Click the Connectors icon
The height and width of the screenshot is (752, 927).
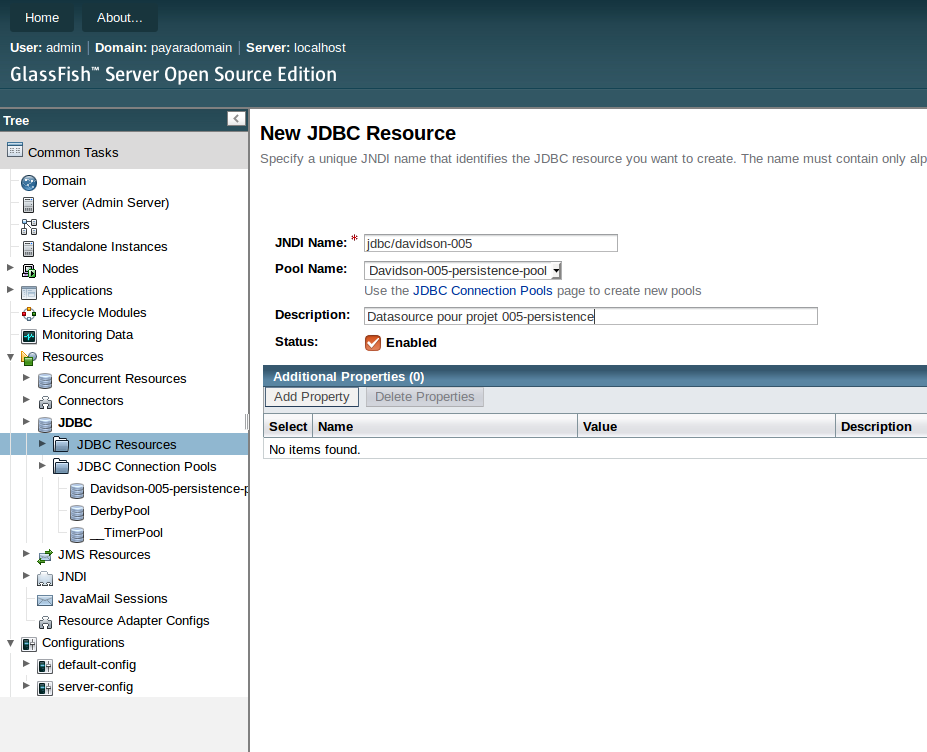[x=45, y=402]
